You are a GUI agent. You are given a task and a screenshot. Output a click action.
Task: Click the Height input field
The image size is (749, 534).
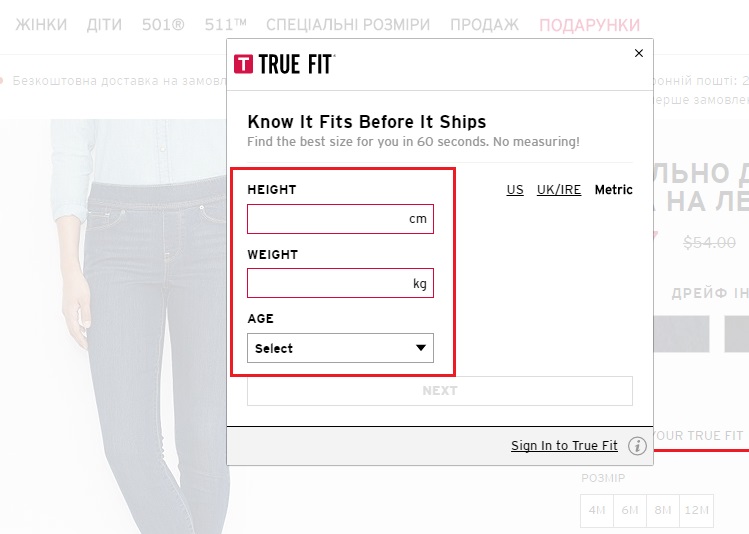click(x=340, y=219)
